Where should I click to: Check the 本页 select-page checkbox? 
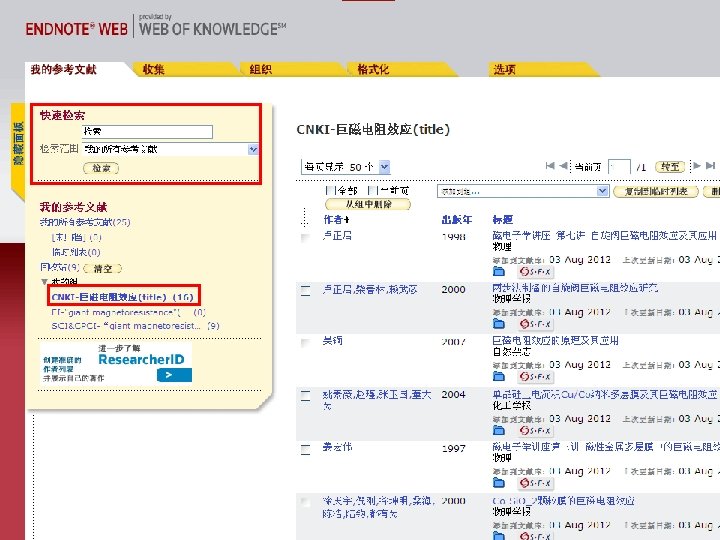(372, 191)
